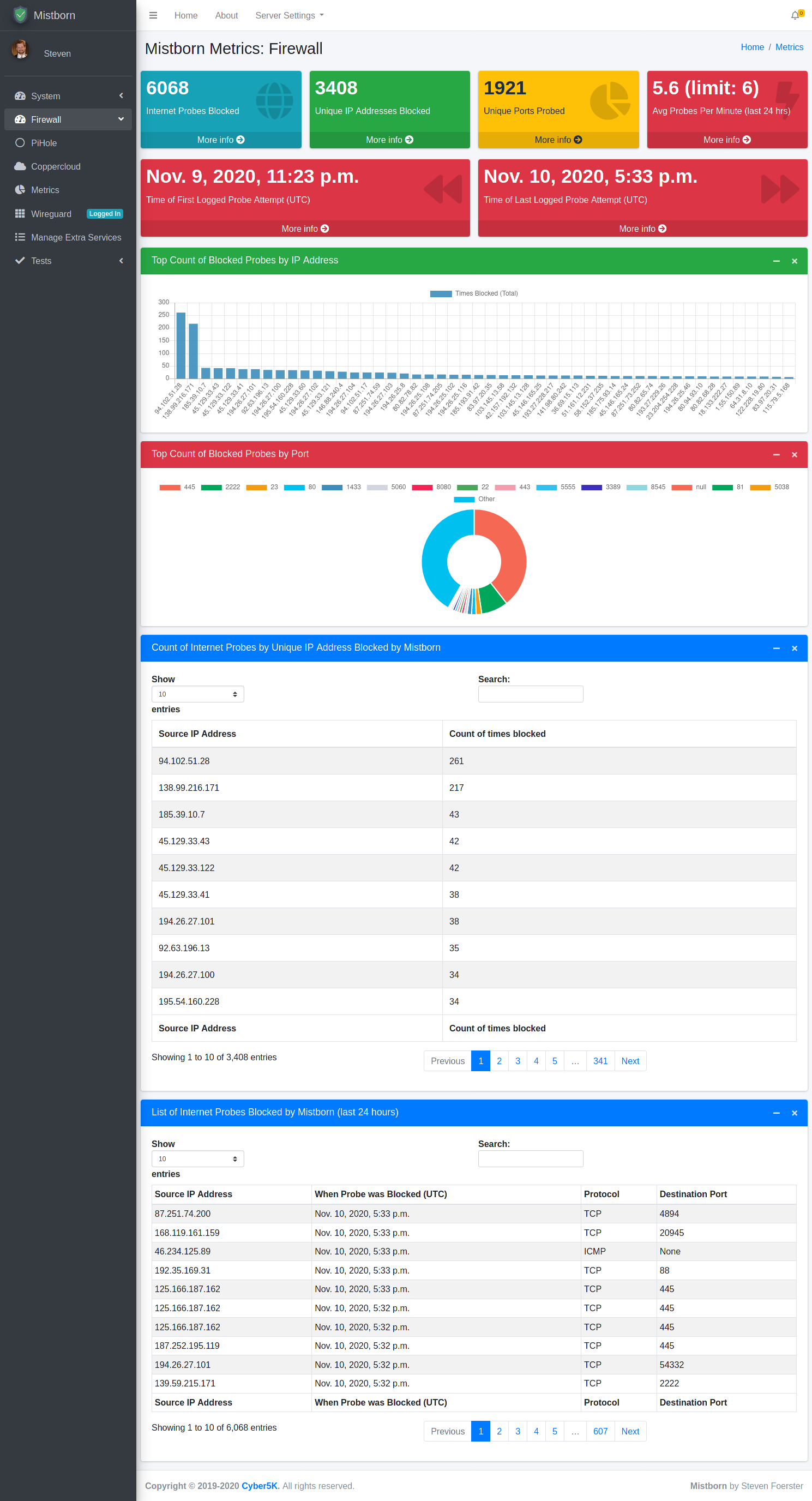The height and width of the screenshot is (1501, 812).
Task: Click Next in the probes list pagination
Action: click(x=630, y=1432)
